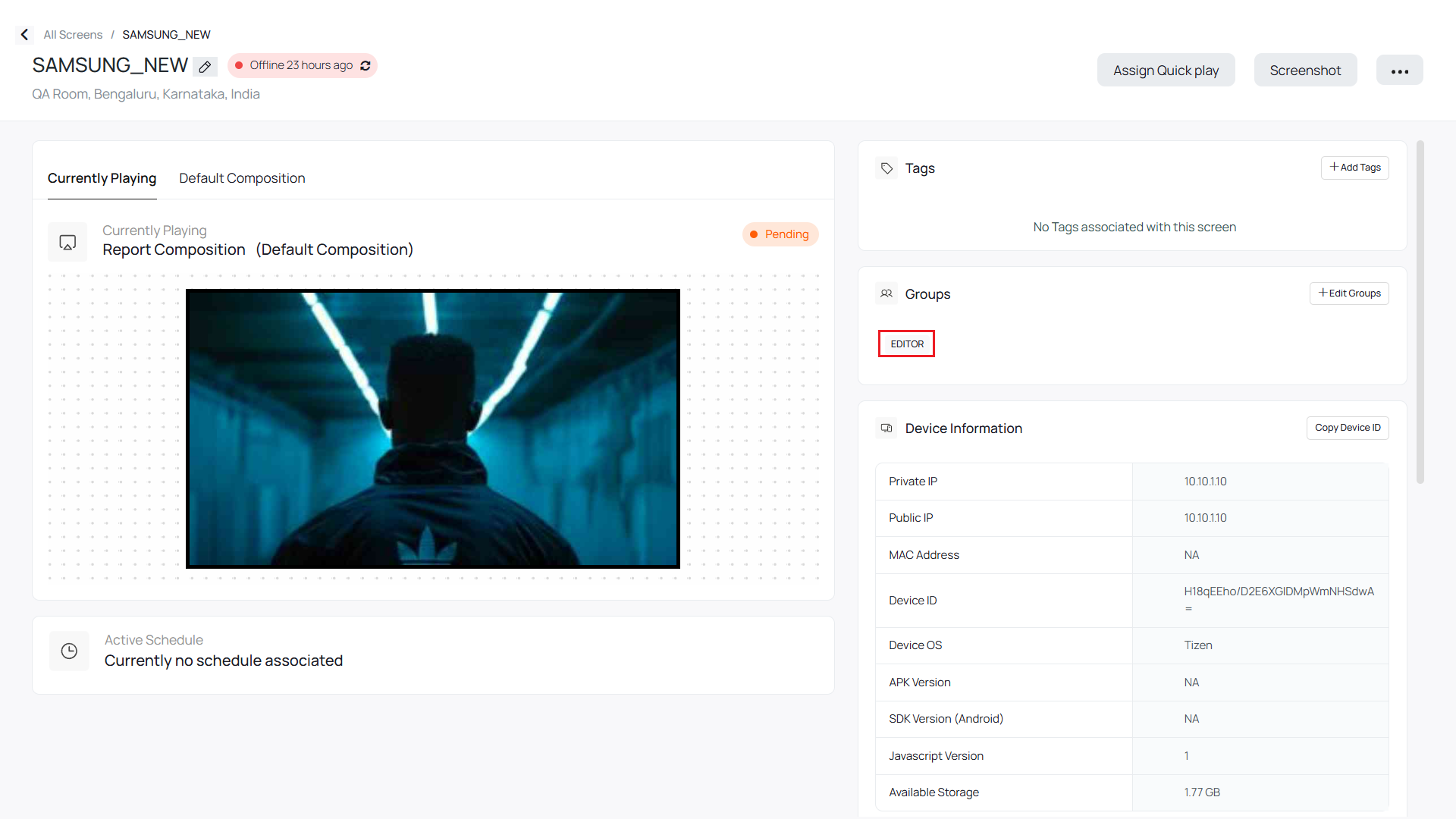Select the Currently Playing tab

(x=102, y=178)
